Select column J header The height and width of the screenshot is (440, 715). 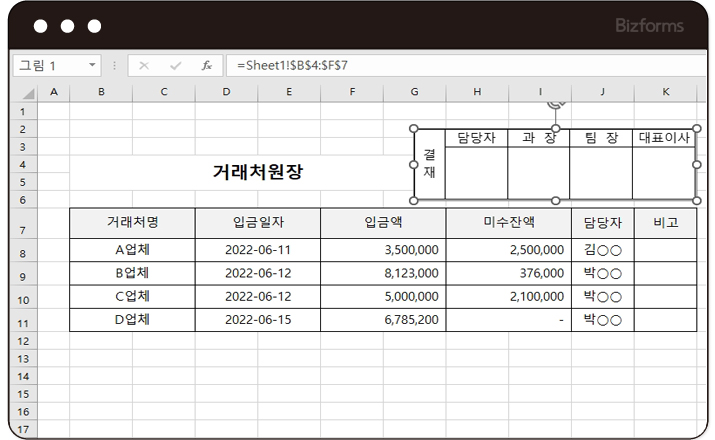(602, 92)
